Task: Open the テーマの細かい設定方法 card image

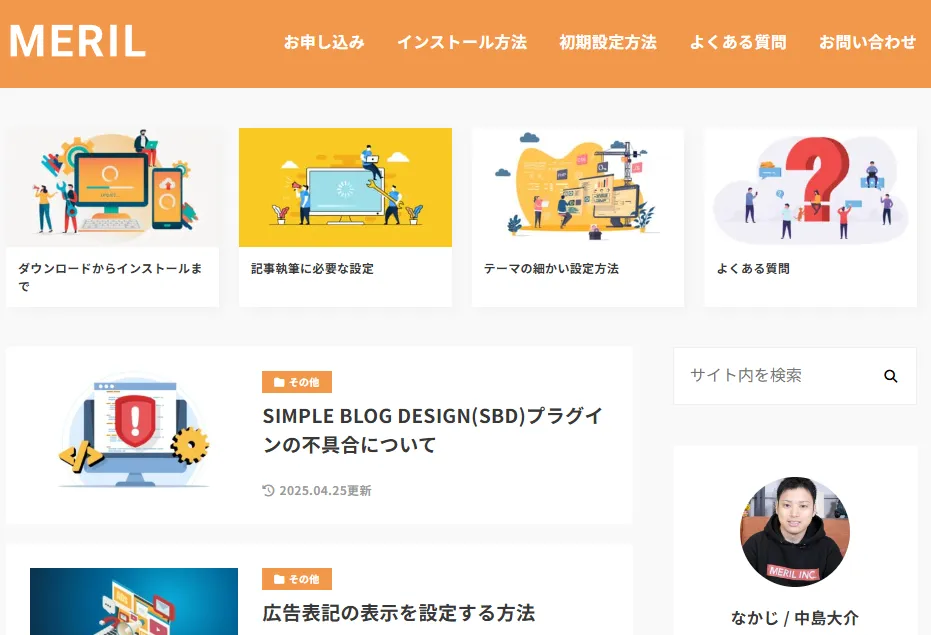Action: 577,186
